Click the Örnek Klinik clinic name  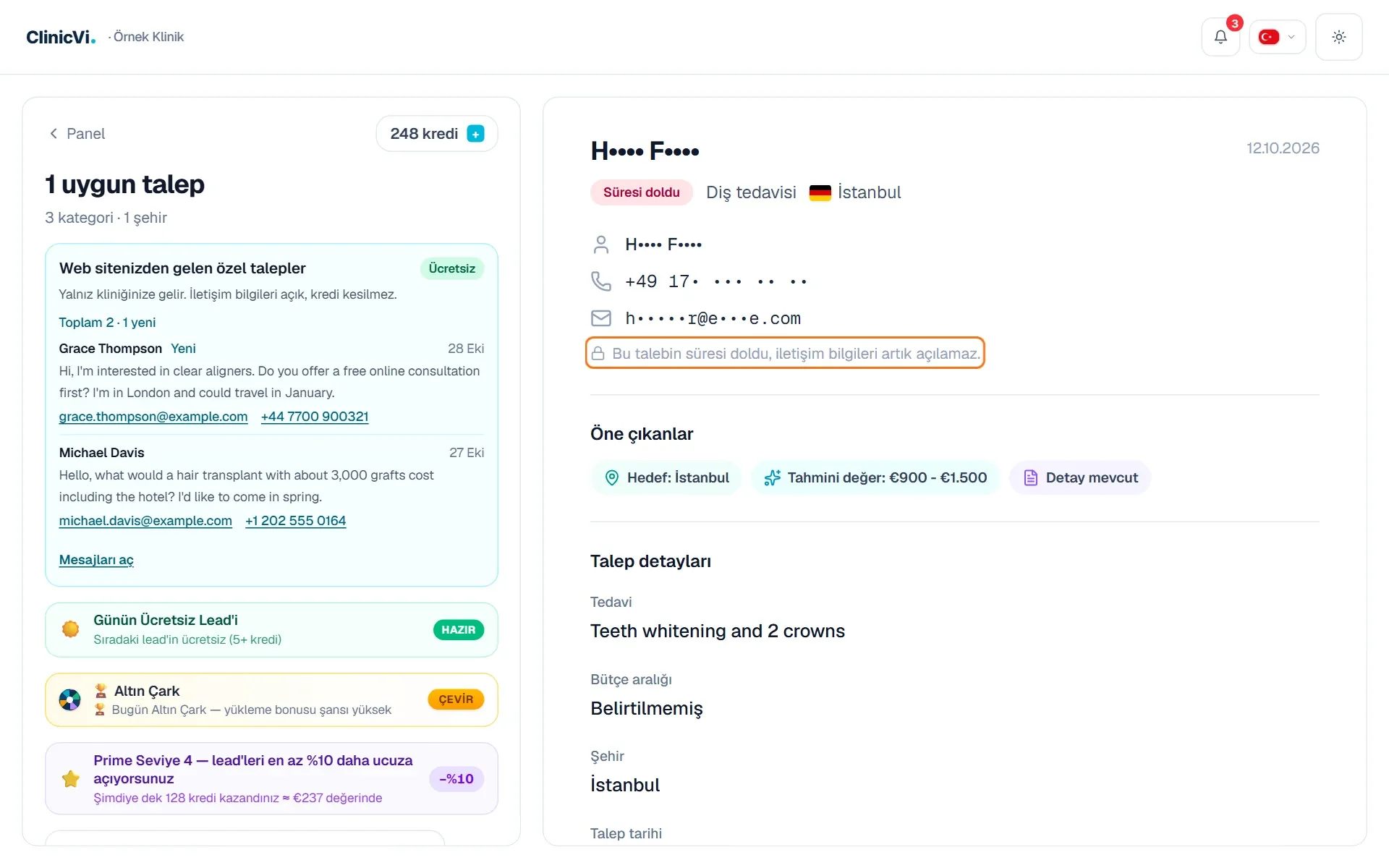pos(148,37)
